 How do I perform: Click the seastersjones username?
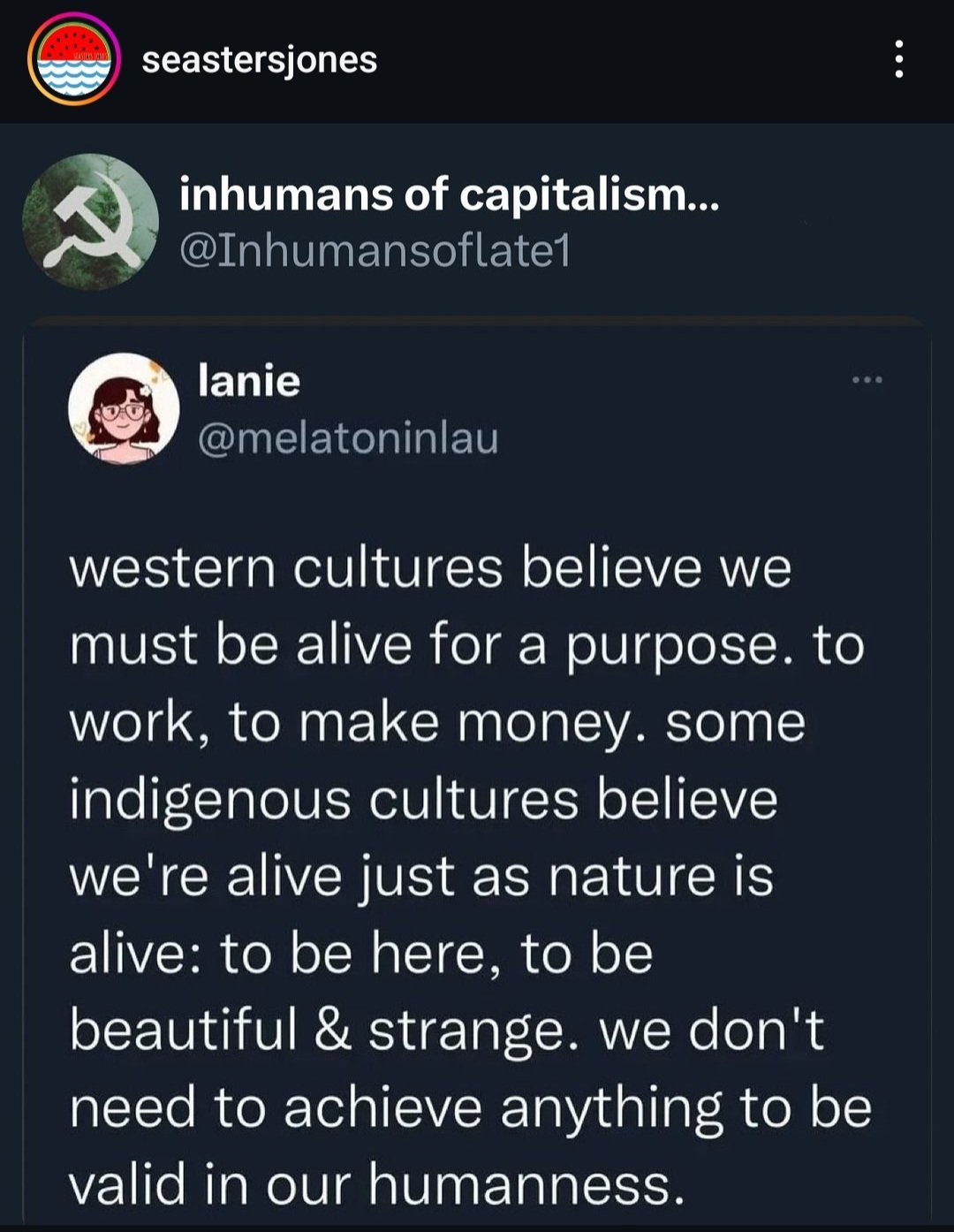point(259,60)
